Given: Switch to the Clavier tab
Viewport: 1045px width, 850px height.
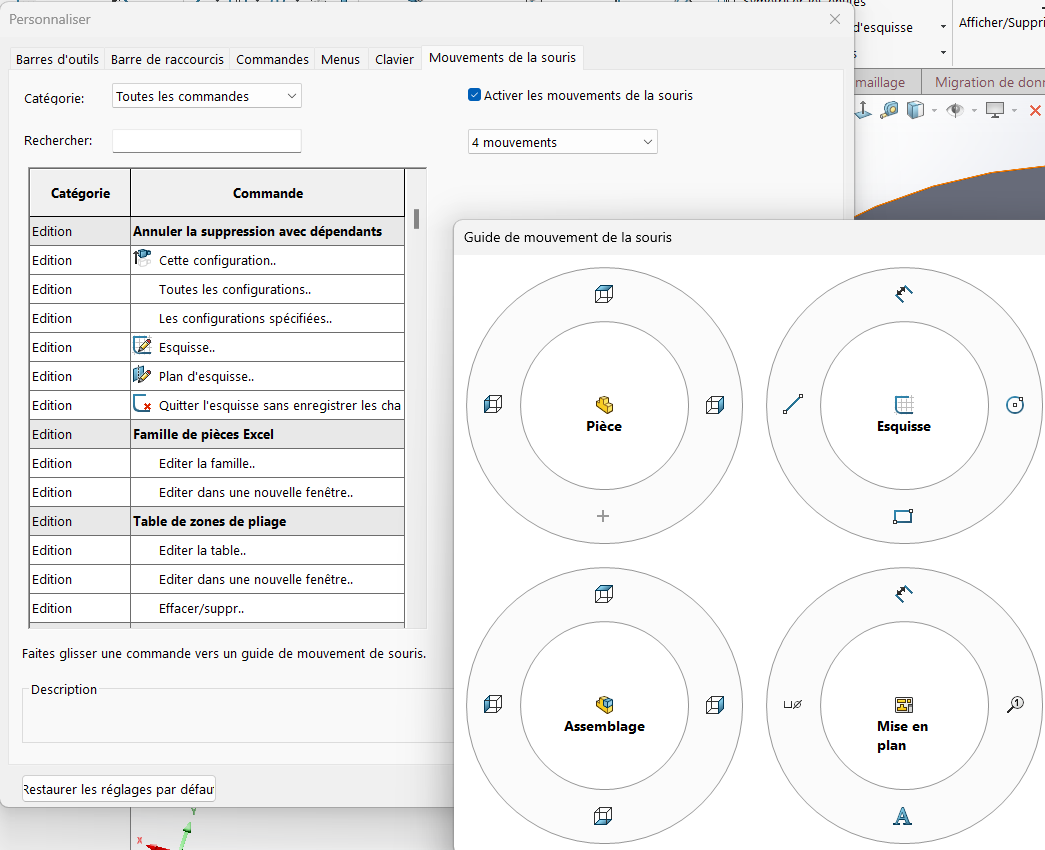Looking at the screenshot, I should point(394,59).
